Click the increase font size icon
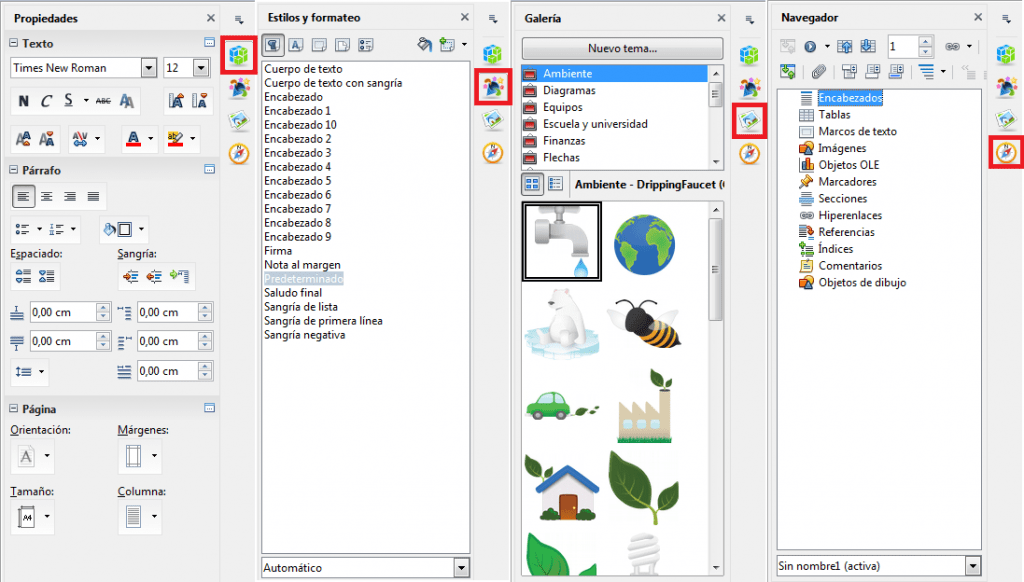 (x=178, y=102)
